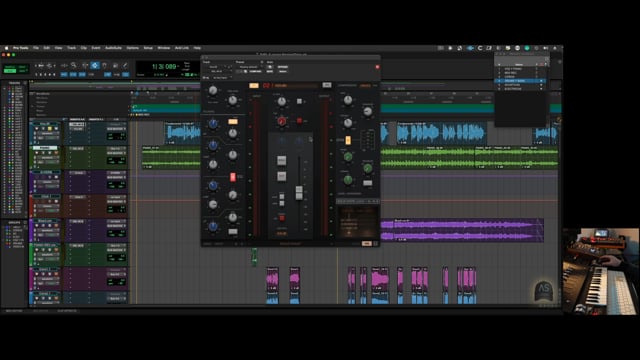Click the plug-in channel fader handle
Image resolution: width=640 pixels, height=360 pixels.
coord(299,193)
